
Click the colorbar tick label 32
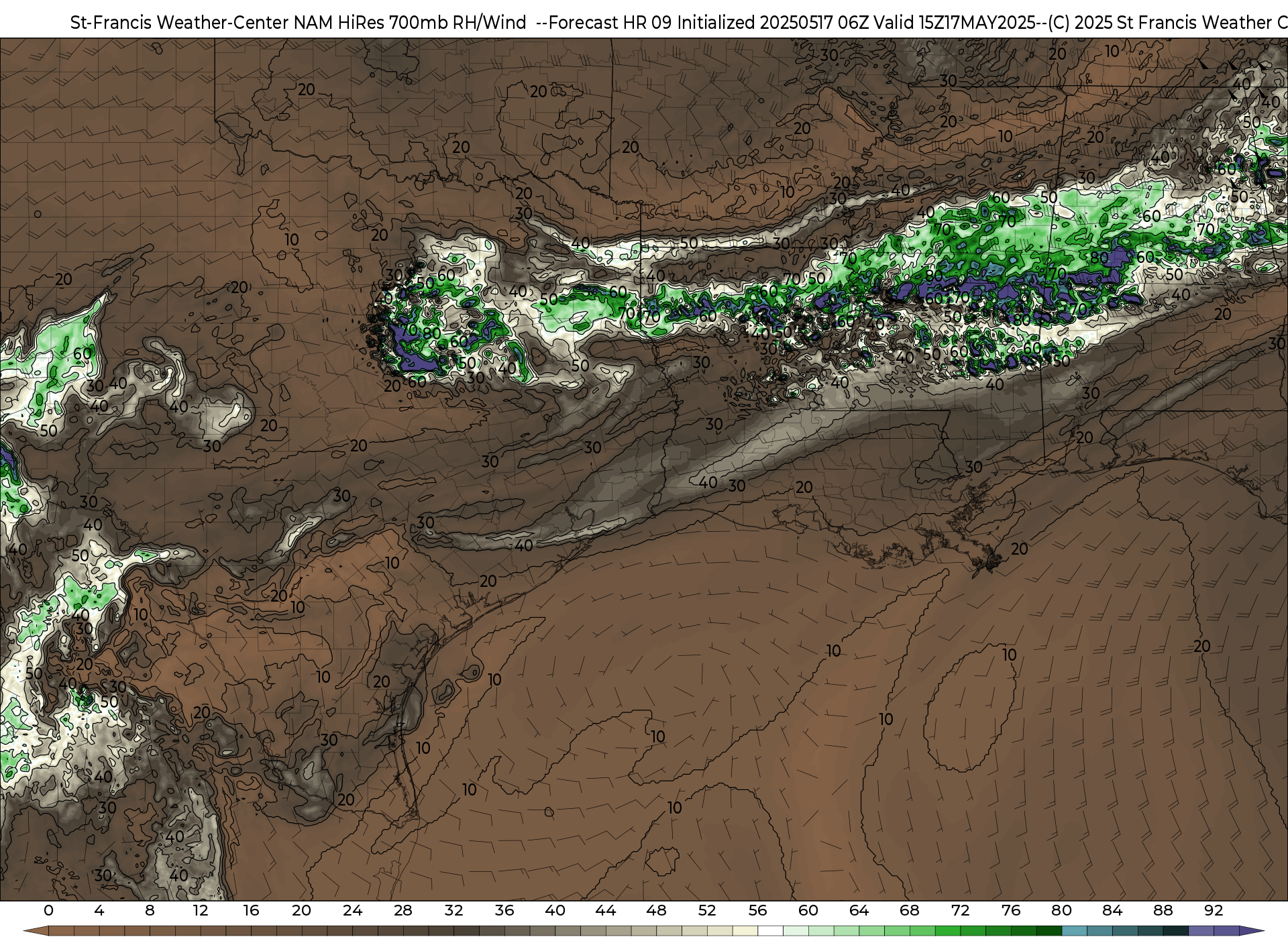tap(453, 911)
